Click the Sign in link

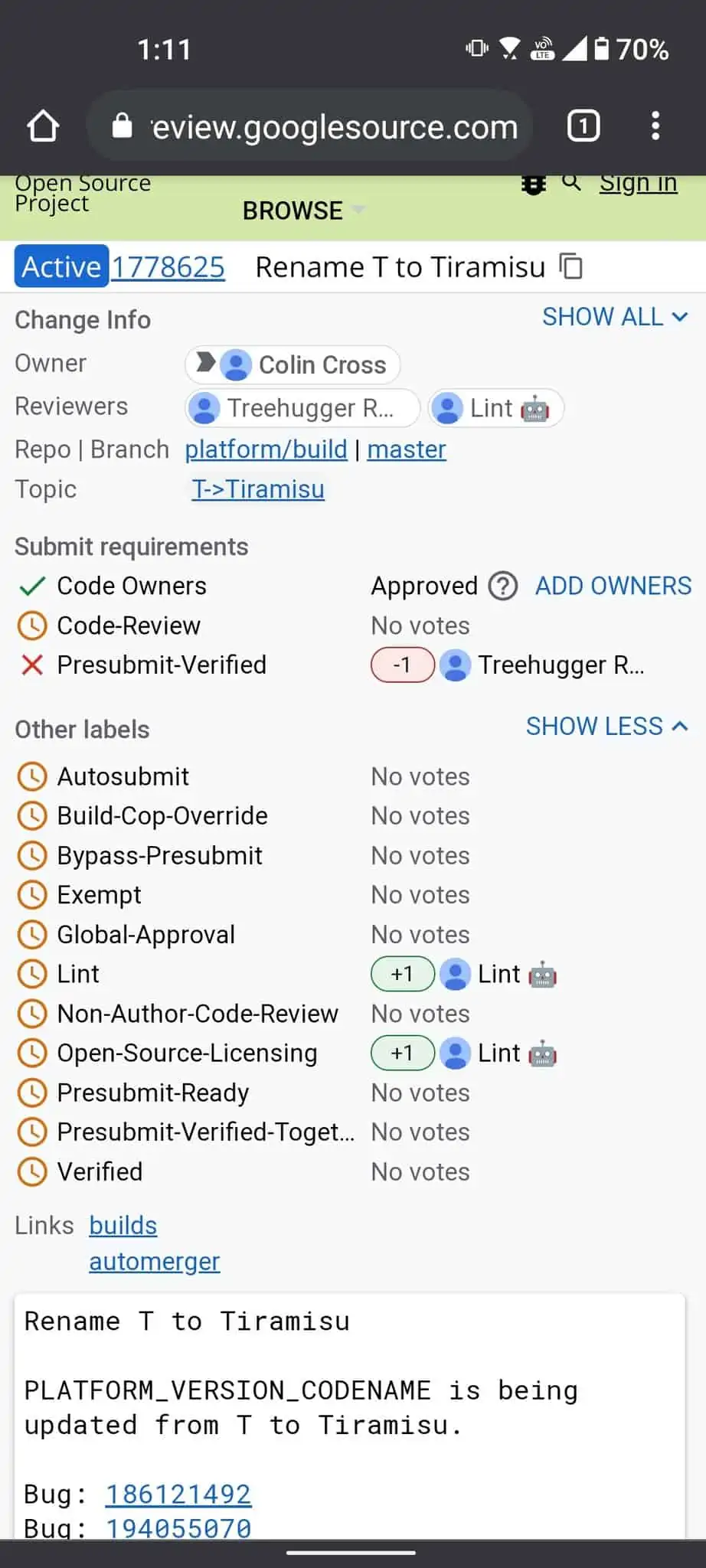coord(638,184)
